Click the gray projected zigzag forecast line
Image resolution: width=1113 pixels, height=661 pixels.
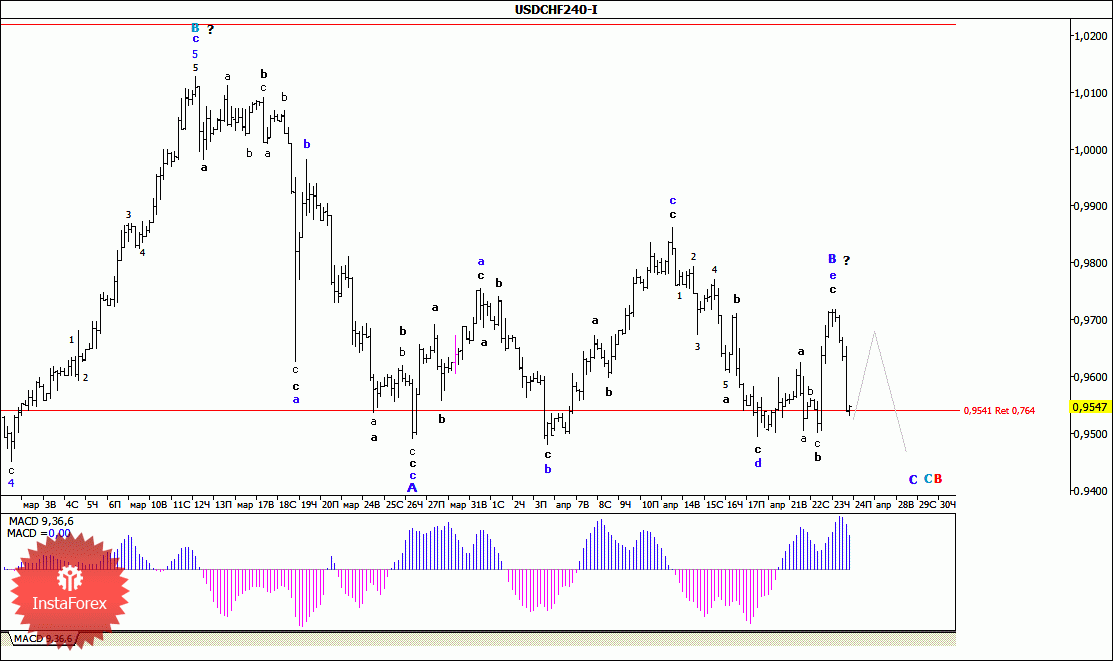[879, 390]
